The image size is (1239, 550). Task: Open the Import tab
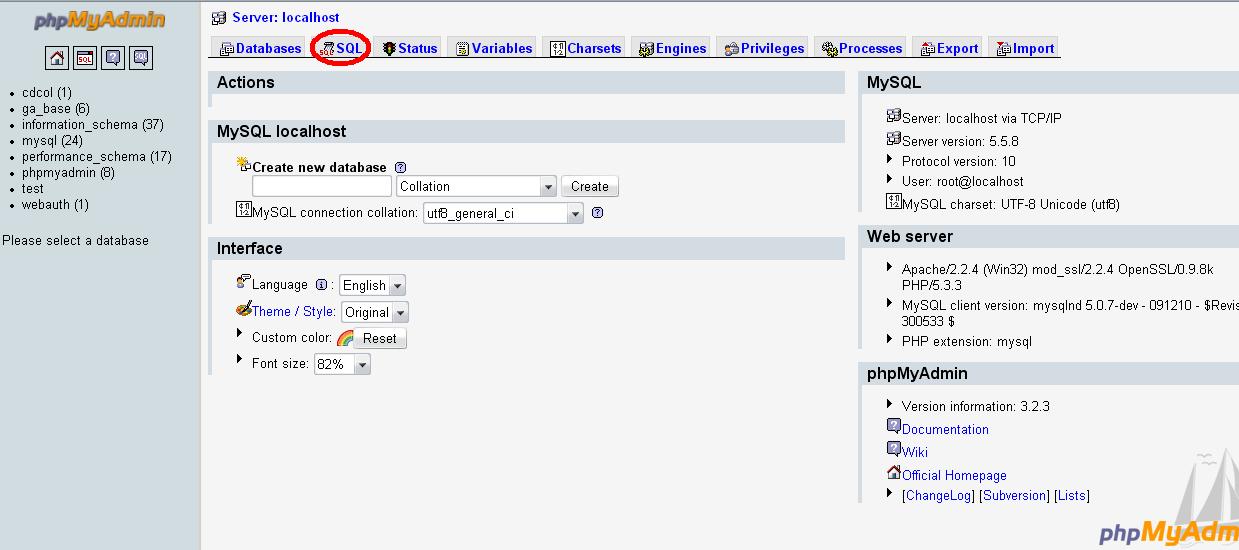point(1025,48)
